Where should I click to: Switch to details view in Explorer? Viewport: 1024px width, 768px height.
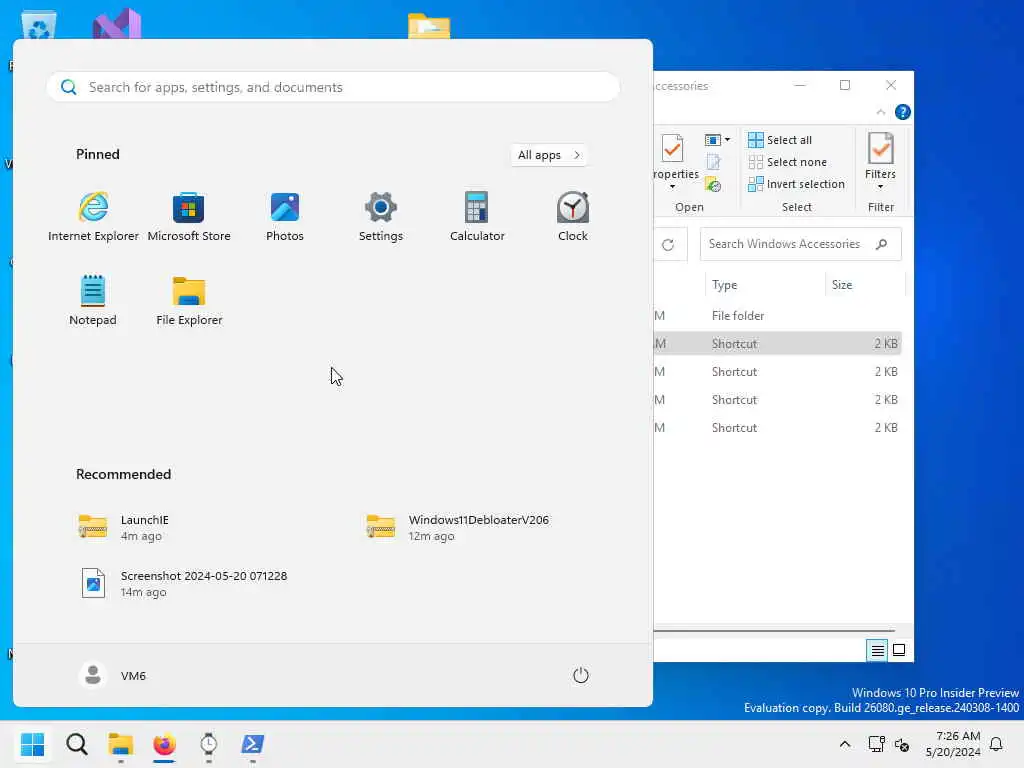click(x=877, y=650)
